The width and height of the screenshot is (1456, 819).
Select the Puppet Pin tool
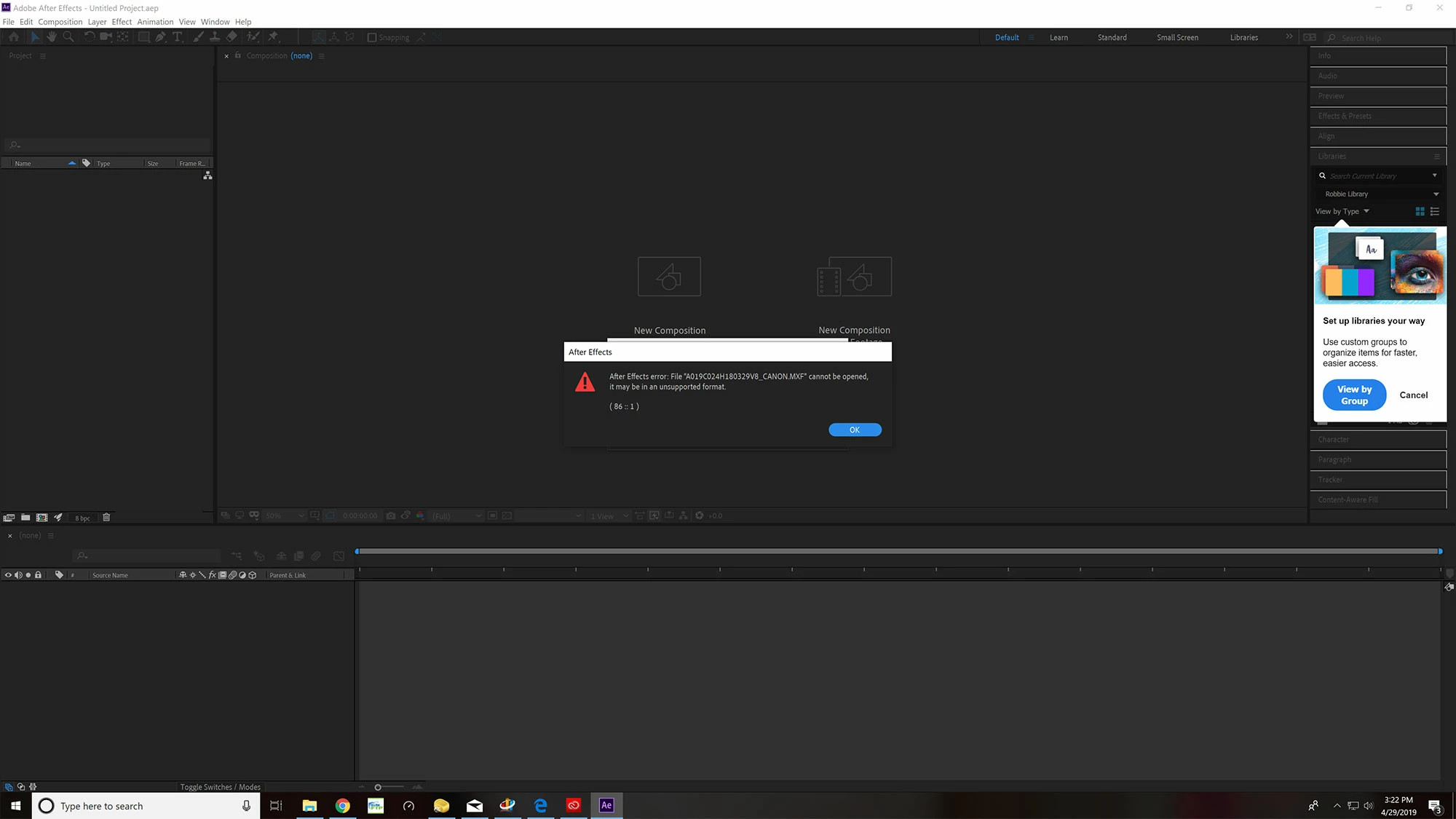point(274,36)
